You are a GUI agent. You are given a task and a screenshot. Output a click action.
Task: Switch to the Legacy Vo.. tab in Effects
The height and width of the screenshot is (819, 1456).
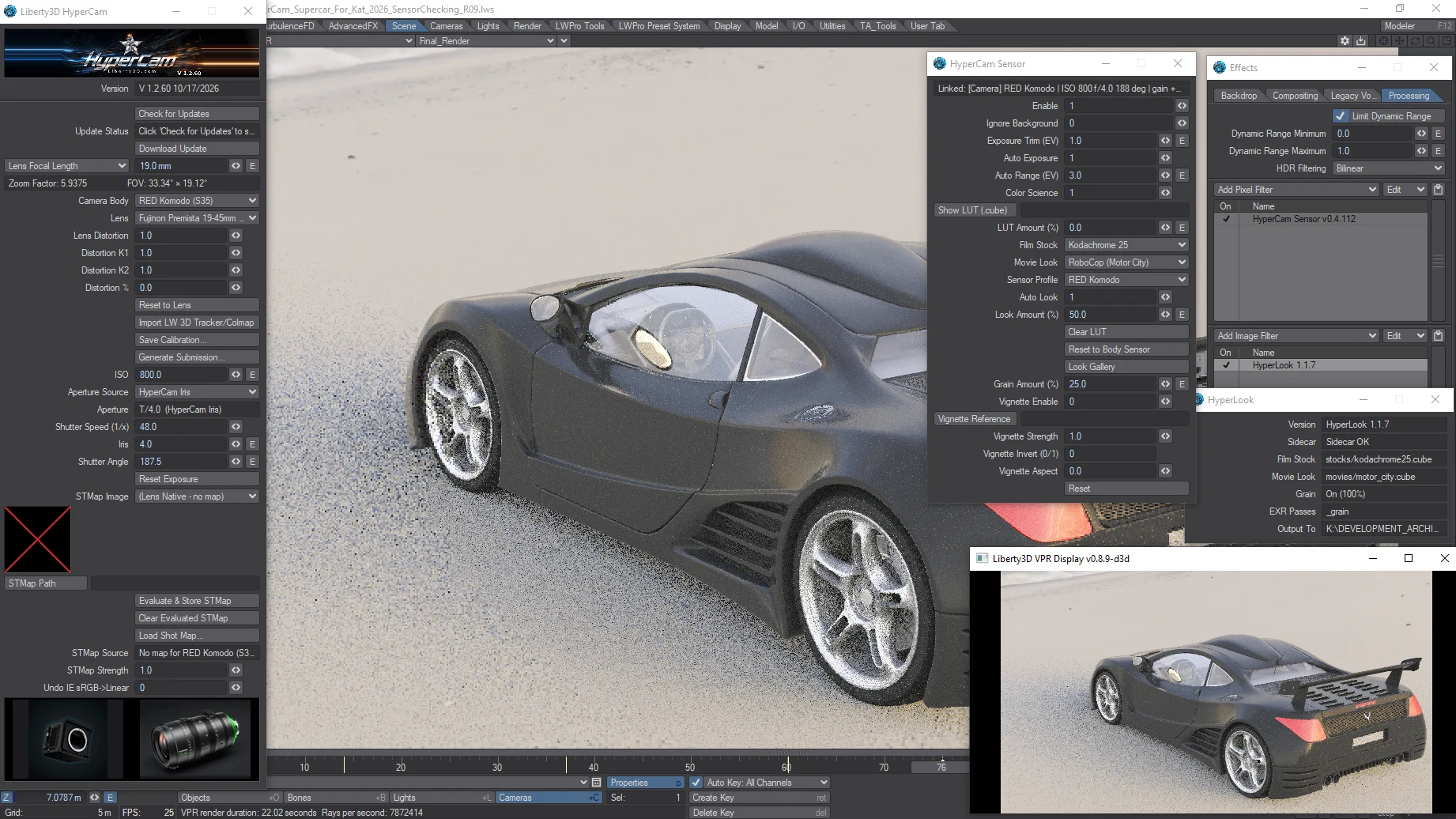tap(1353, 96)
